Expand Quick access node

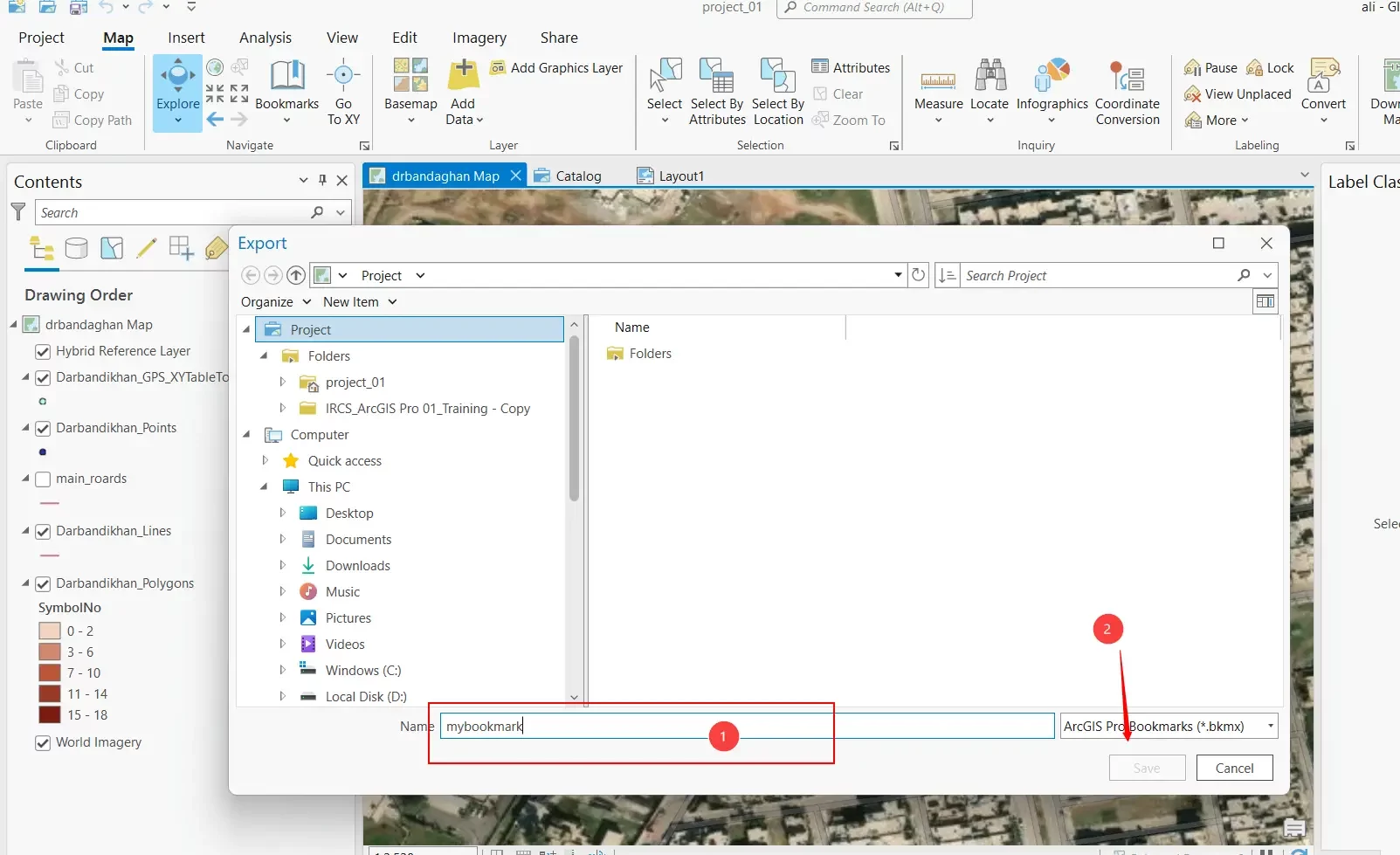(265, 460)
